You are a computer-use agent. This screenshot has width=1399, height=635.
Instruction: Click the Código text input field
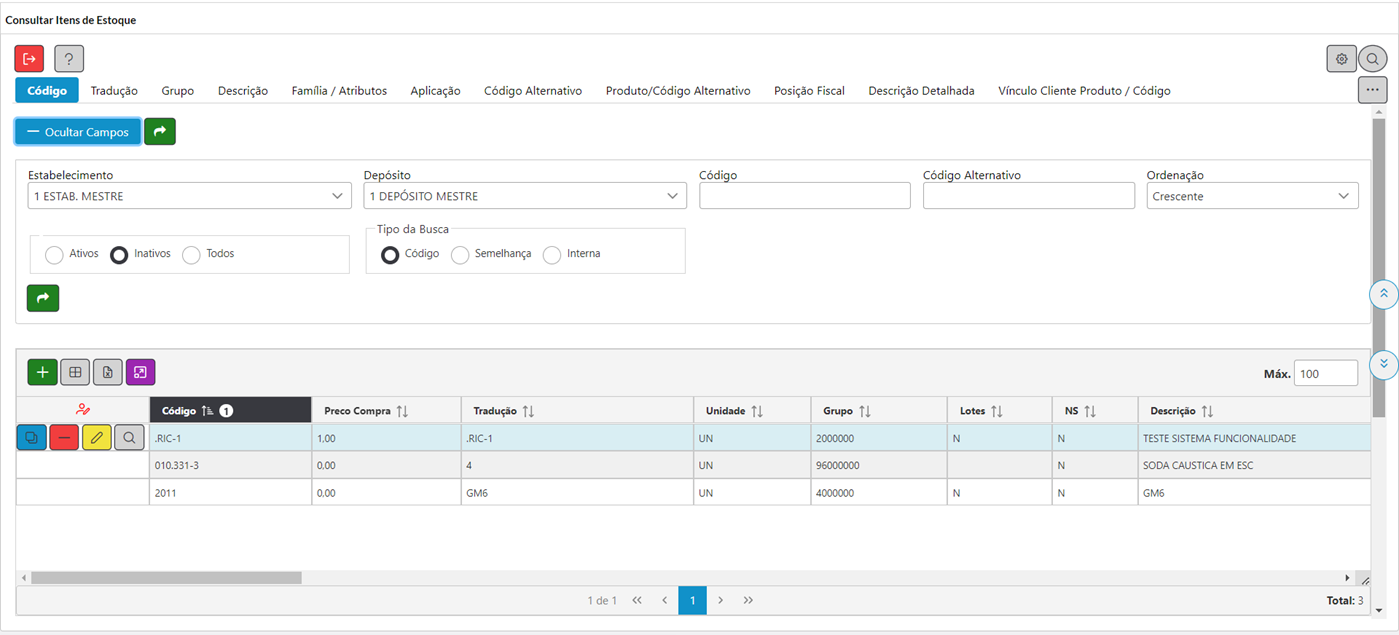click(805, 196)
